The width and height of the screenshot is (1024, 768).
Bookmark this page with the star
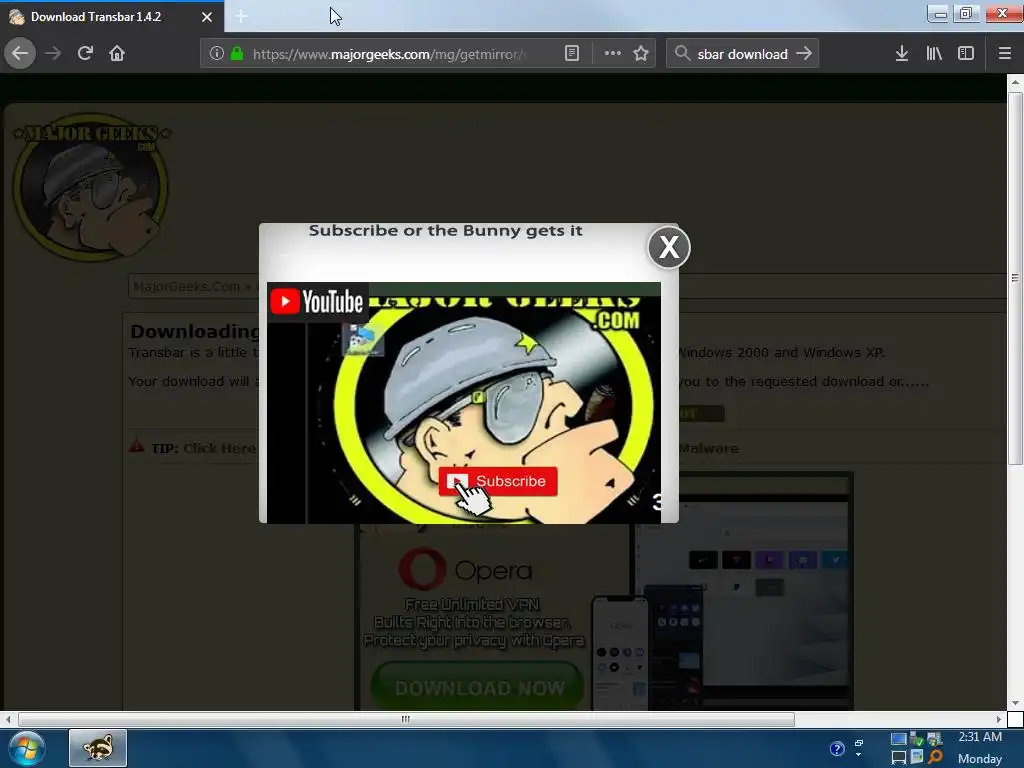(x=641, y=54)
